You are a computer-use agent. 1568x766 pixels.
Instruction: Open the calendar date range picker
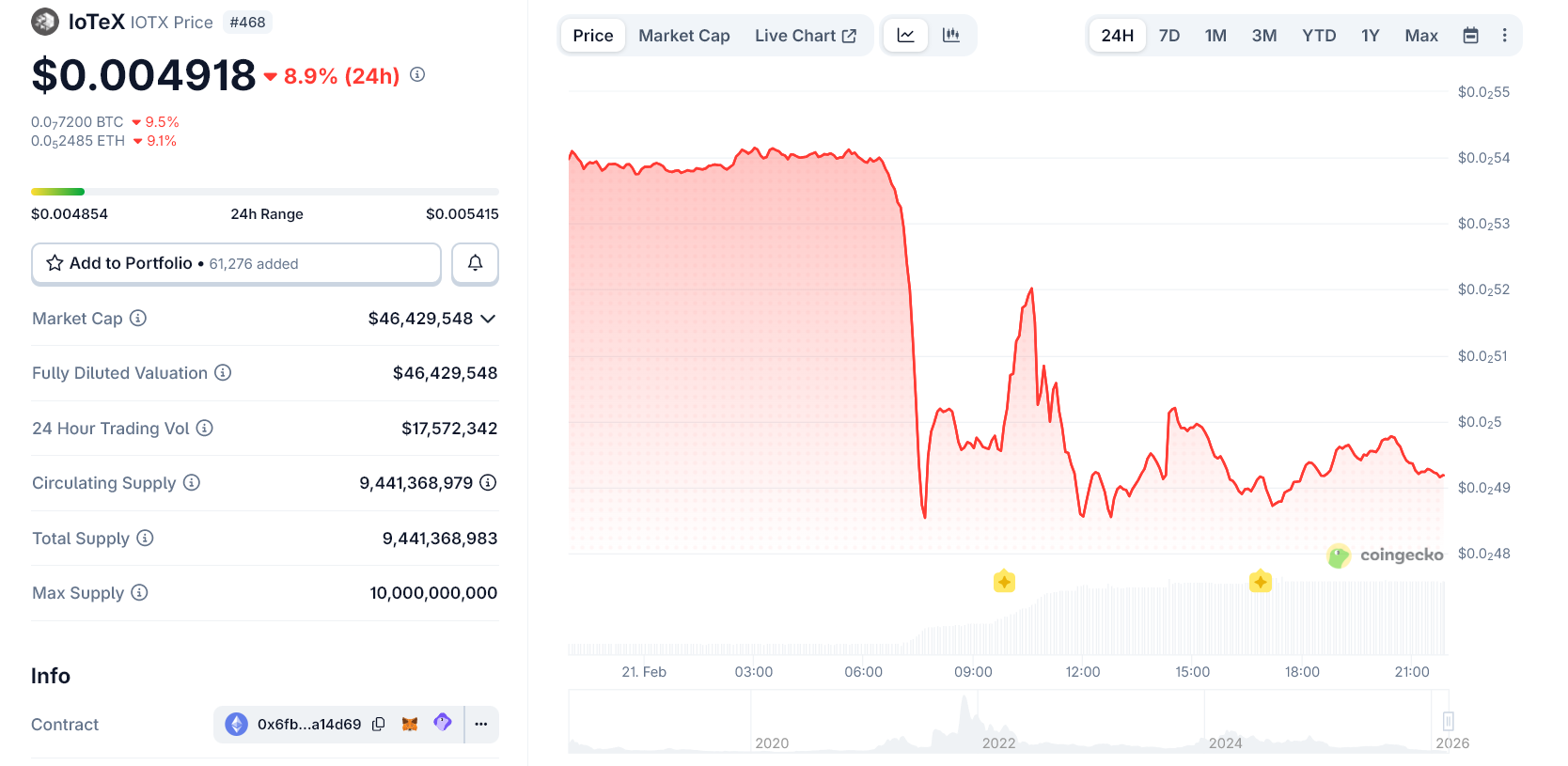(1470, 36)
